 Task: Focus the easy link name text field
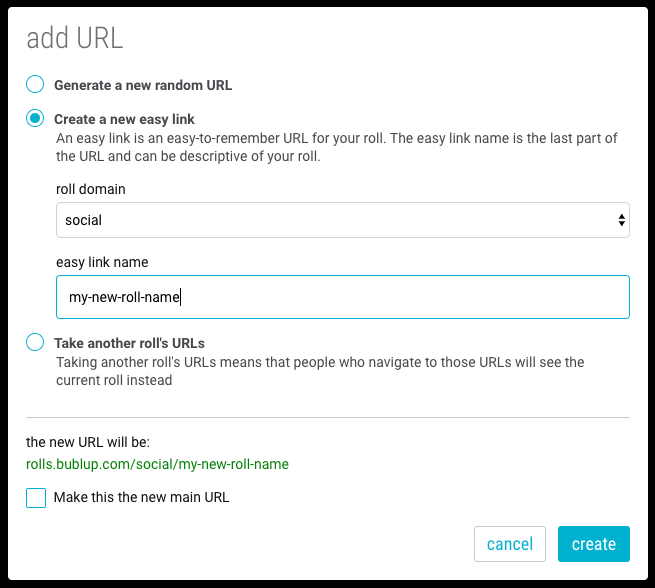(343, 297)
